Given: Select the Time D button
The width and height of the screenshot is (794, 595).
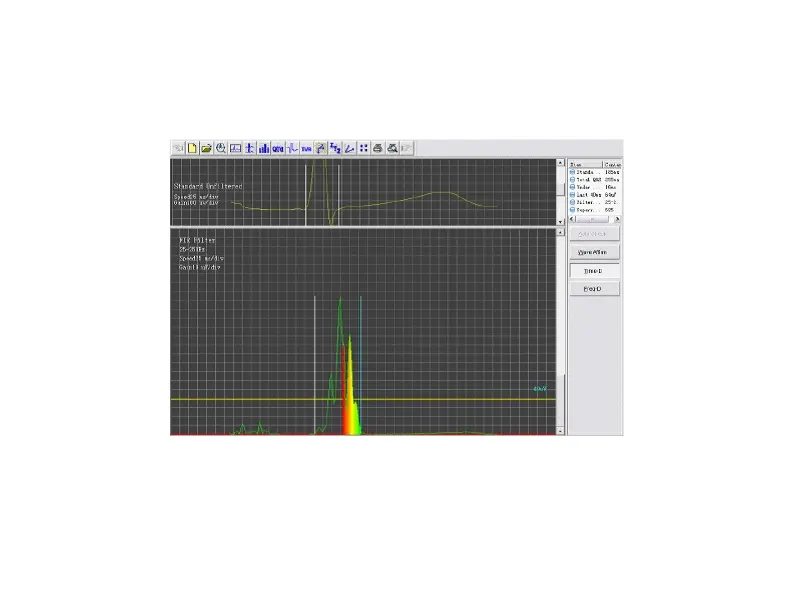Looking at the screenshot, I should [x=594, y=271].
